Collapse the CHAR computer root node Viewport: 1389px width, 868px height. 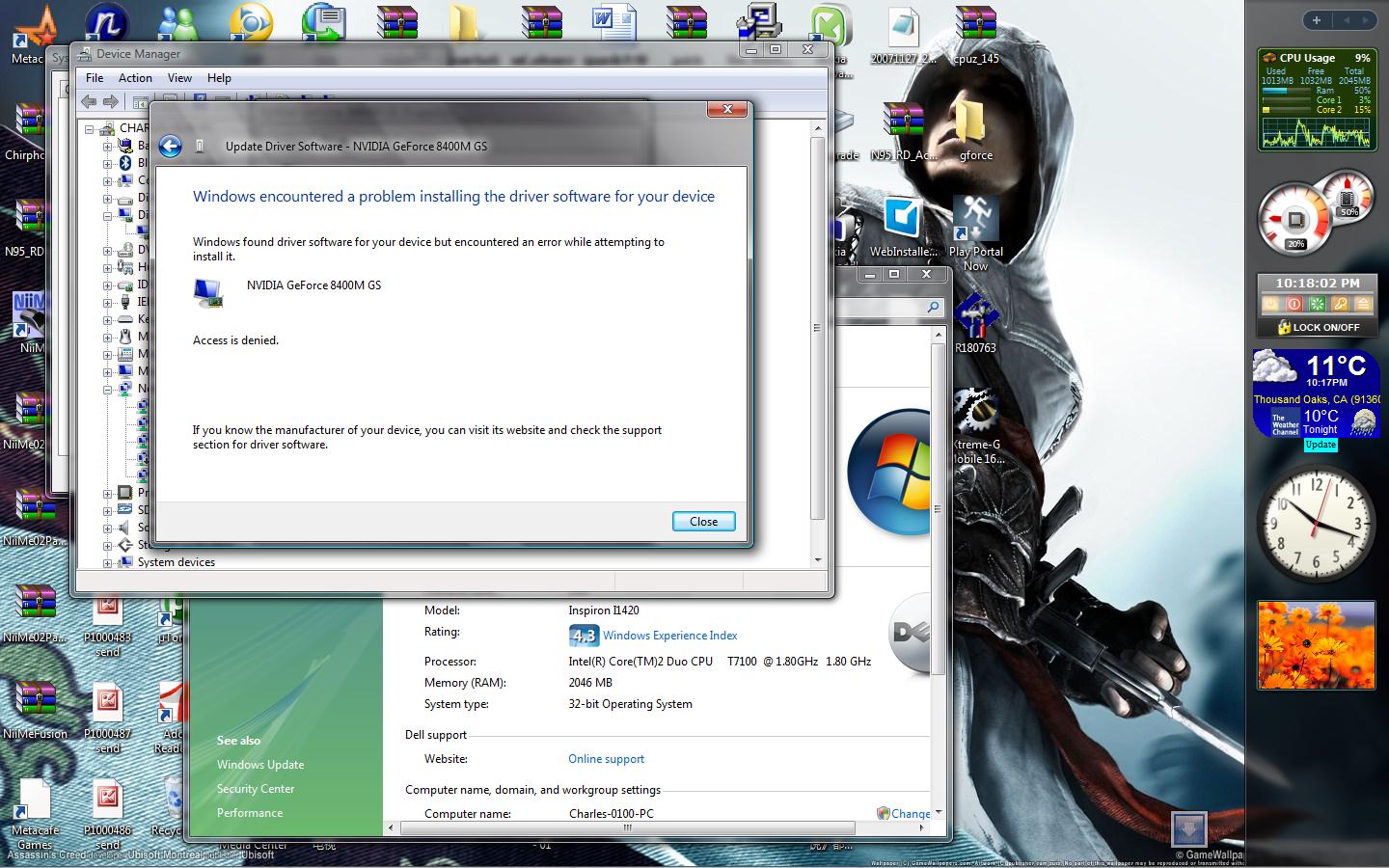[x=90, y=128]
